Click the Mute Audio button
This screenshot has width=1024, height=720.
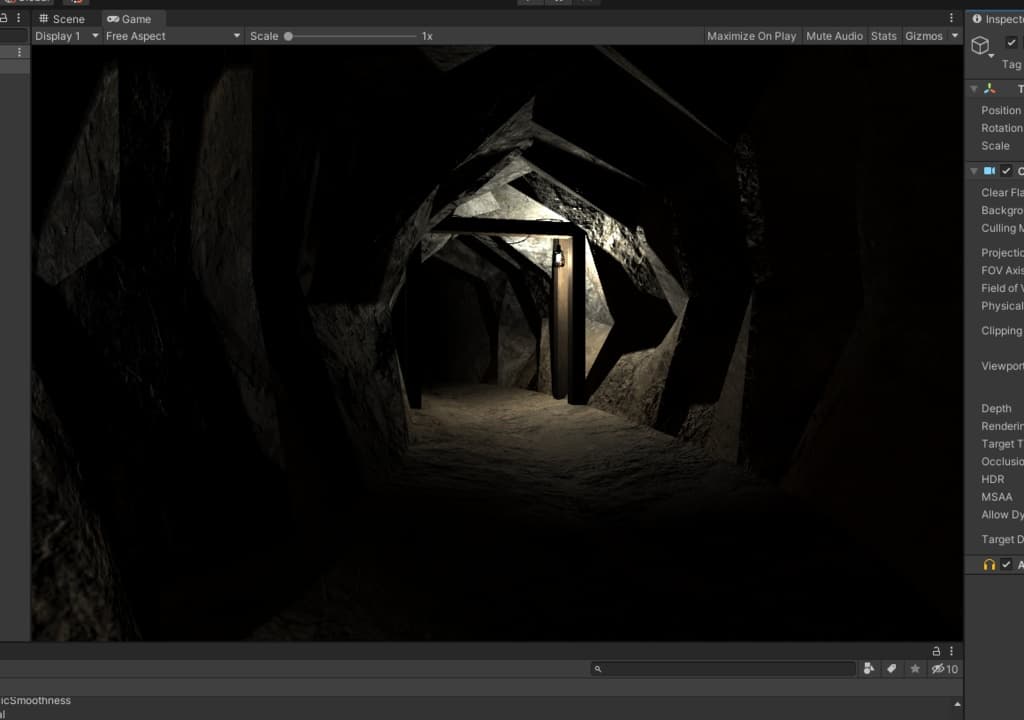tap(834, 36)
